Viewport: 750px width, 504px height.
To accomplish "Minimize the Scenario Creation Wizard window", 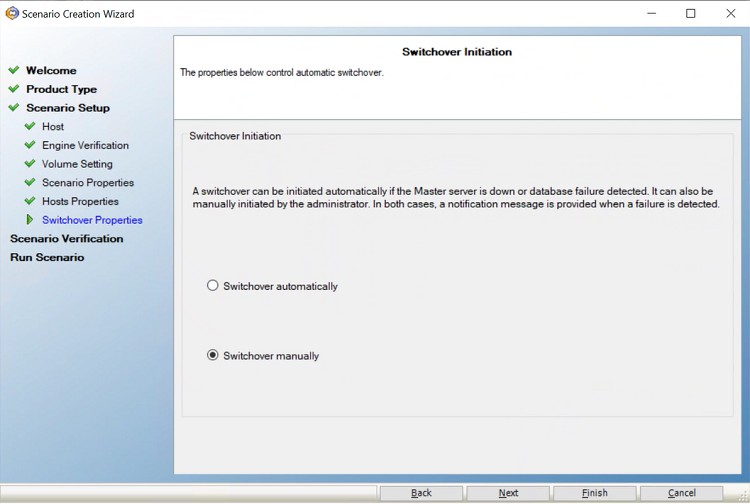I will [651, 13].
